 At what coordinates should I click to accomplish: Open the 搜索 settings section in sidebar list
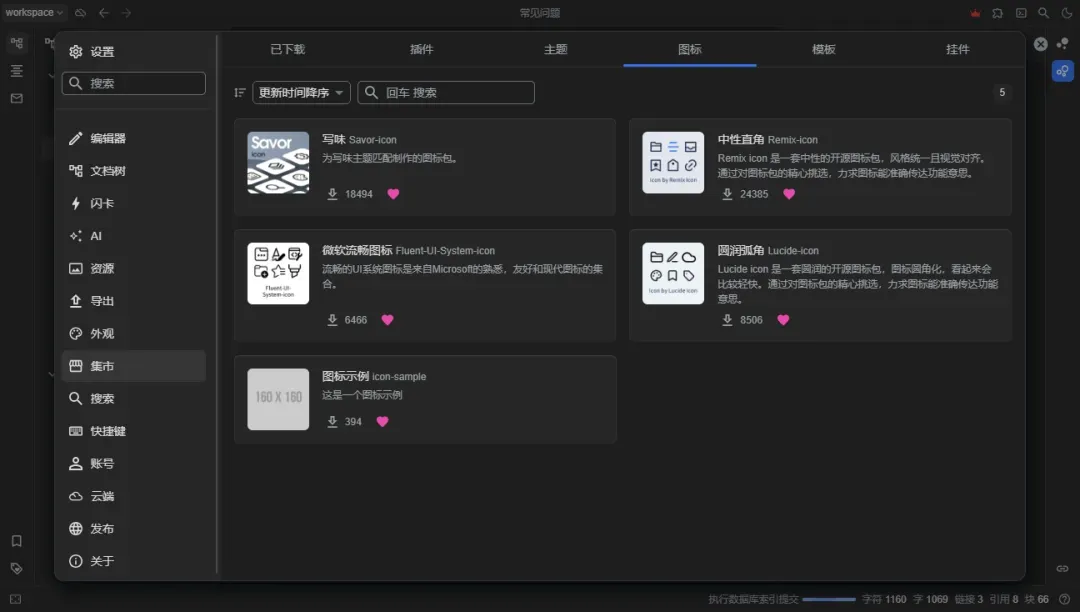[134, 399]
